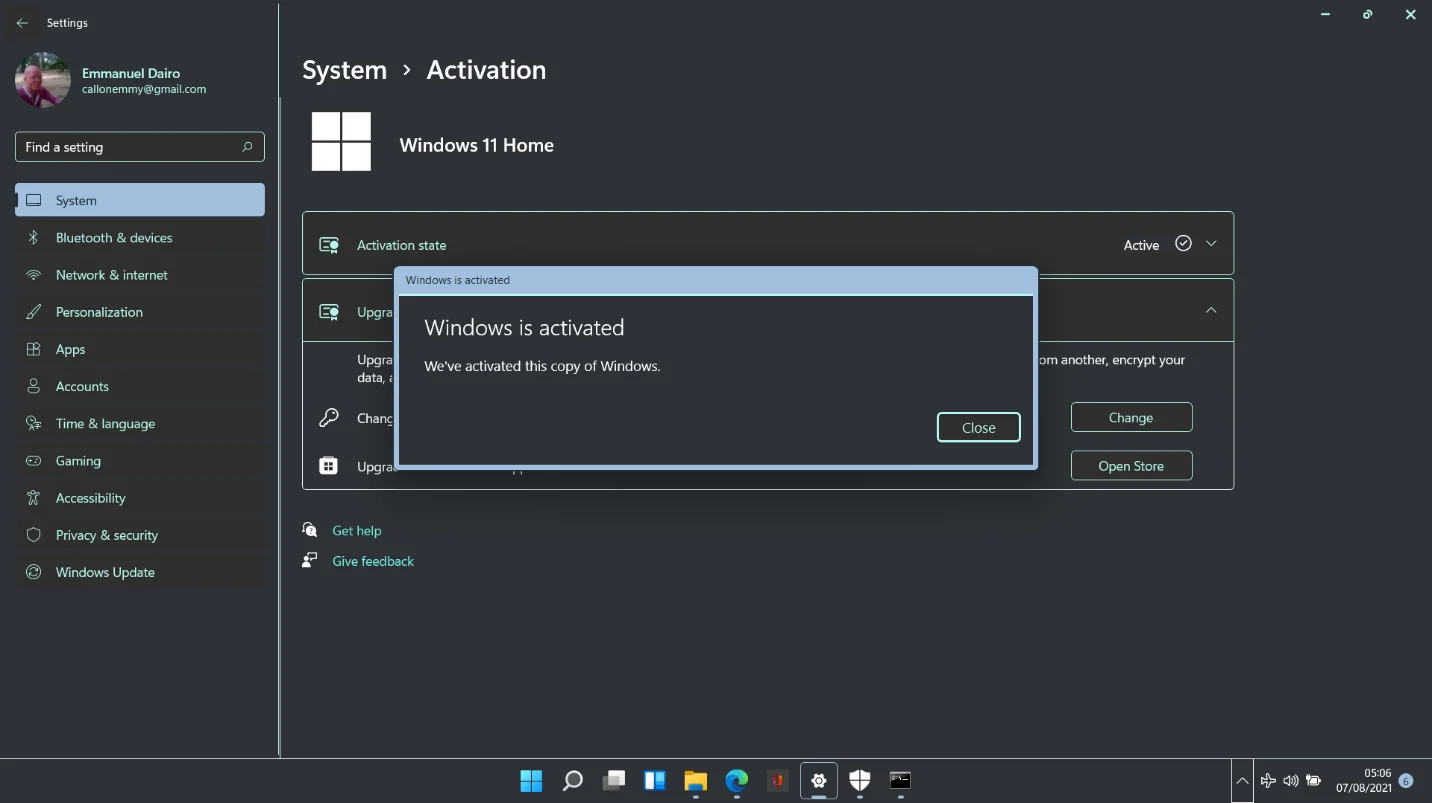
Task: Click the search magnifier in Find a setting
Action: click(x=247, y=147)
